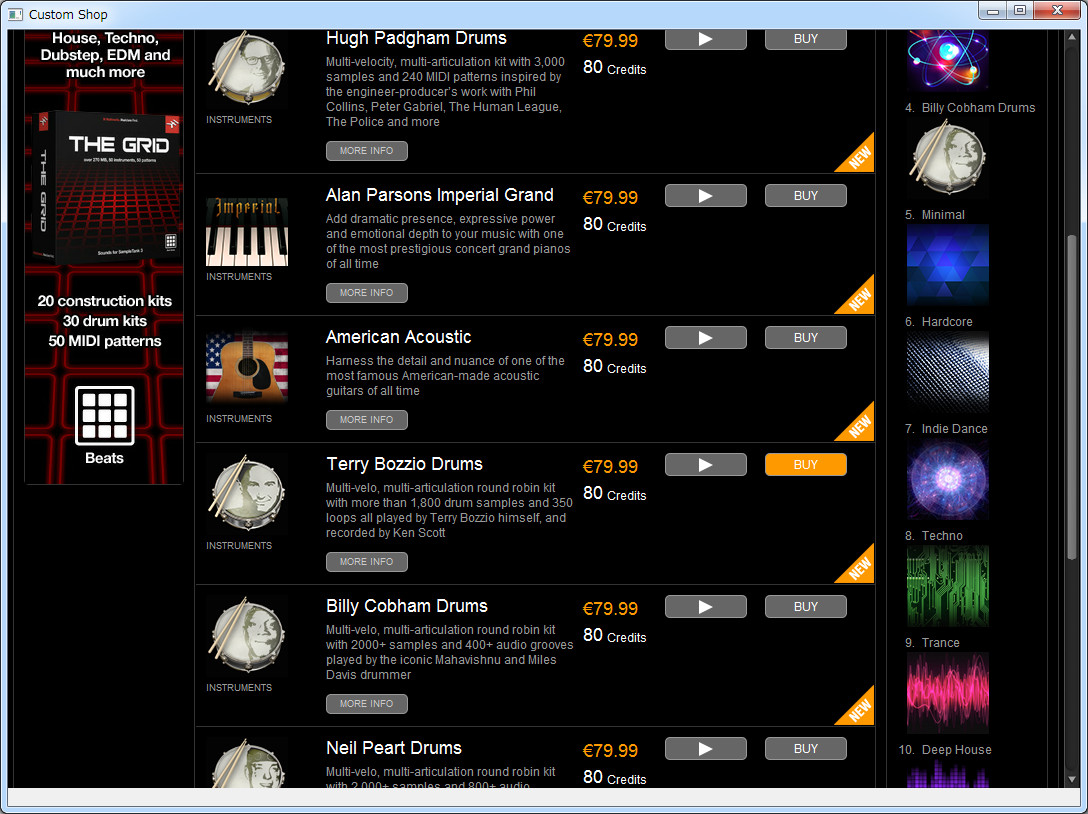This screenshot has height=814, width=1088.
Task: Open MORE INFO for Terry Bozzio Drums
Action: [x=366, y=561]
